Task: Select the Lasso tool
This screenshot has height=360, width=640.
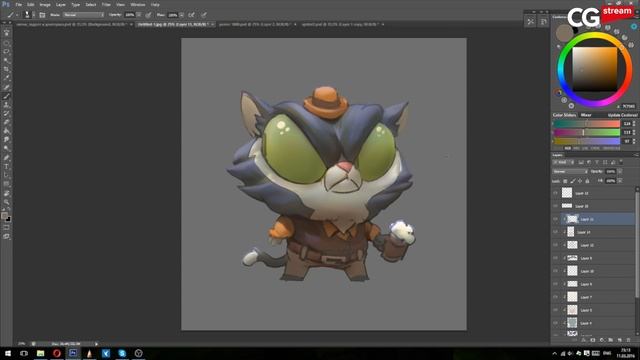Action: (x=6, y=52)
